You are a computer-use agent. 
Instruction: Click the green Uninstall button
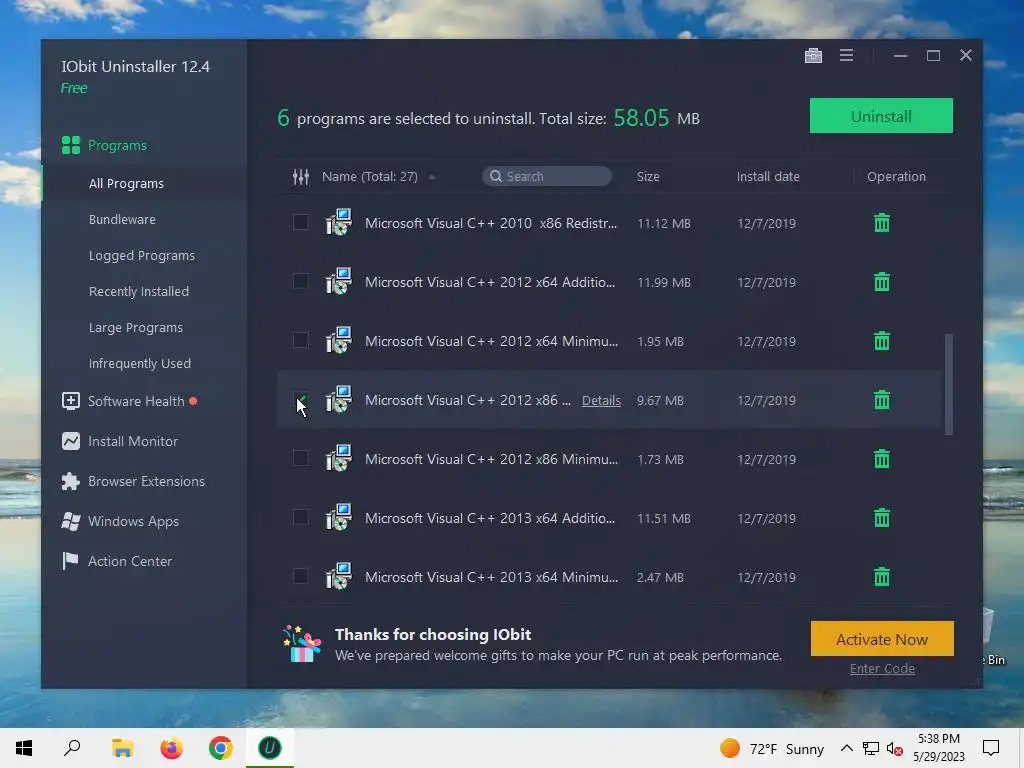pos(881,116)
